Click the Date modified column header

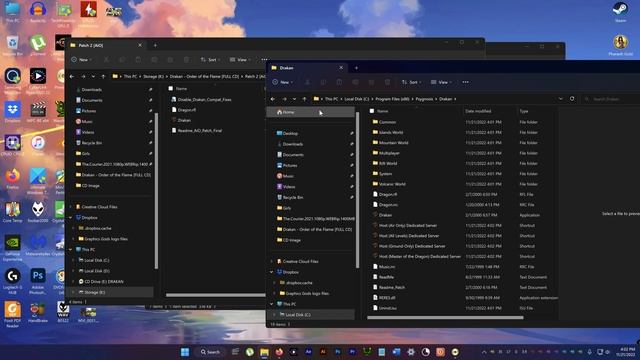click(478, 111)
